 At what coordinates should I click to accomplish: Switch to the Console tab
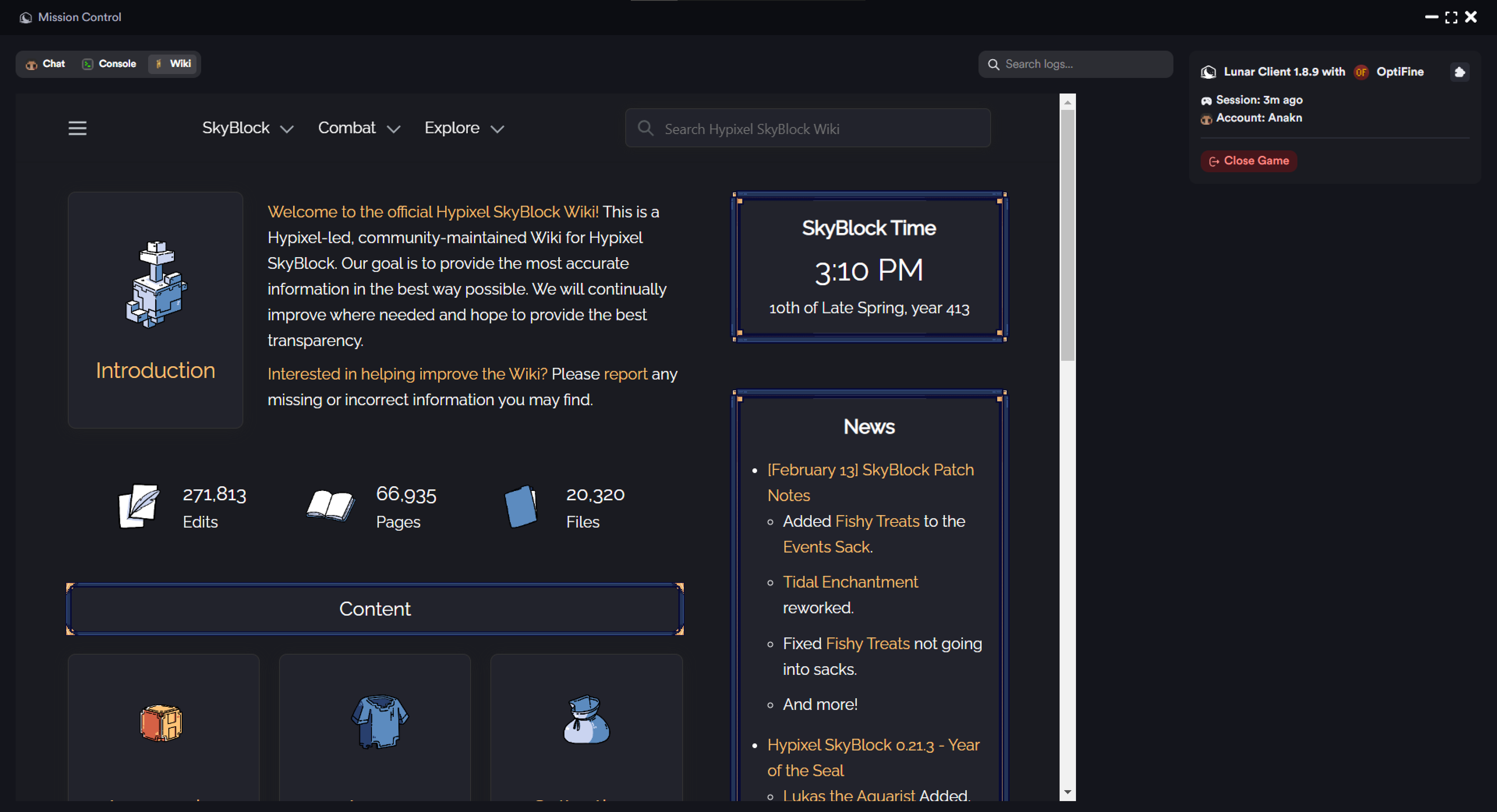click(109, 64)
